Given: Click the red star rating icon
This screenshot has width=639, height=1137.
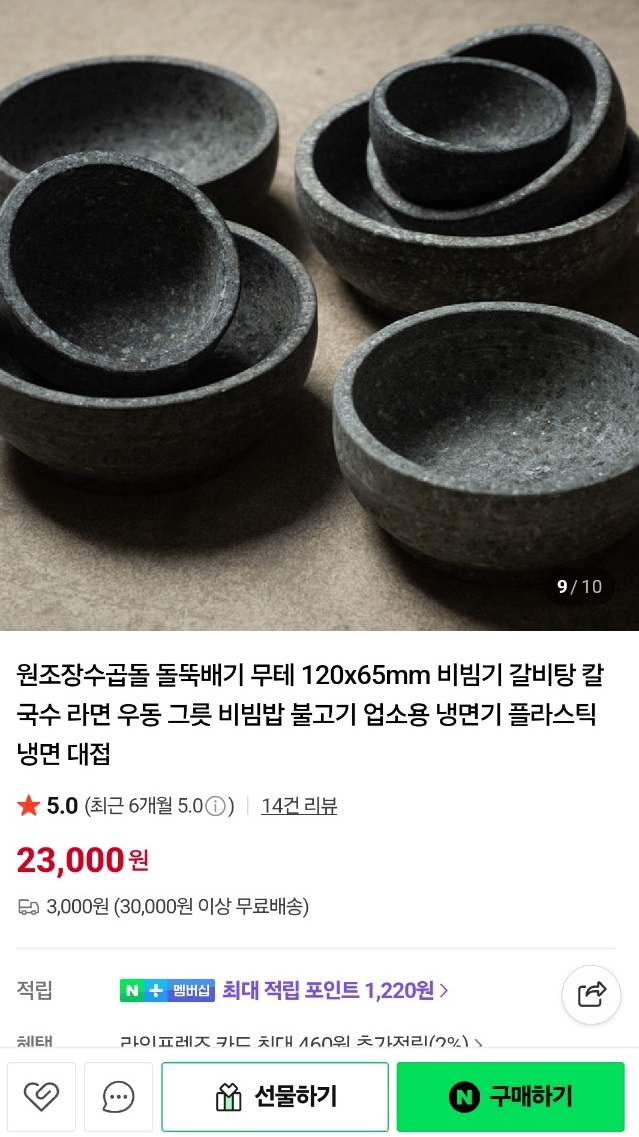Looking at the screenshot, I should pos(30,806).
